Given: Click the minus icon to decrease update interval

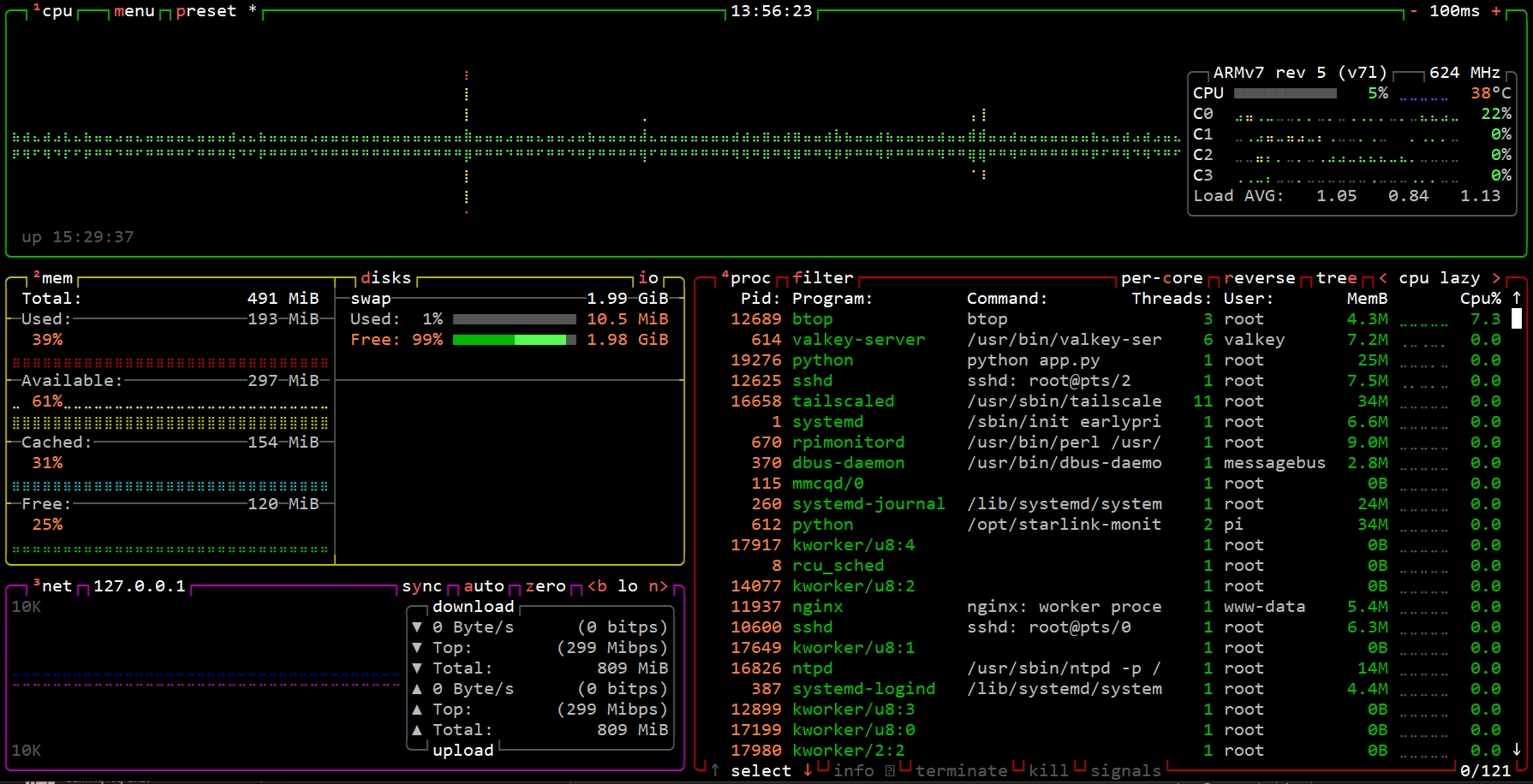Looking at the screenshot, I should (1413, 11).
